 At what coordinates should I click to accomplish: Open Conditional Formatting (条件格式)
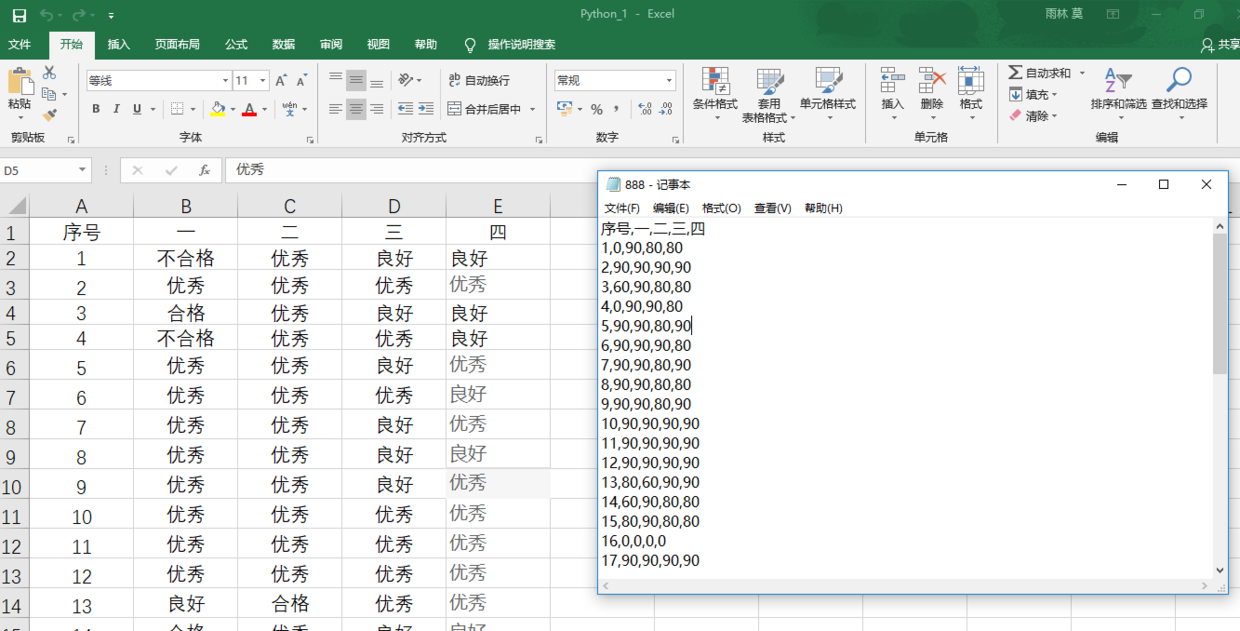pos(715,94)
